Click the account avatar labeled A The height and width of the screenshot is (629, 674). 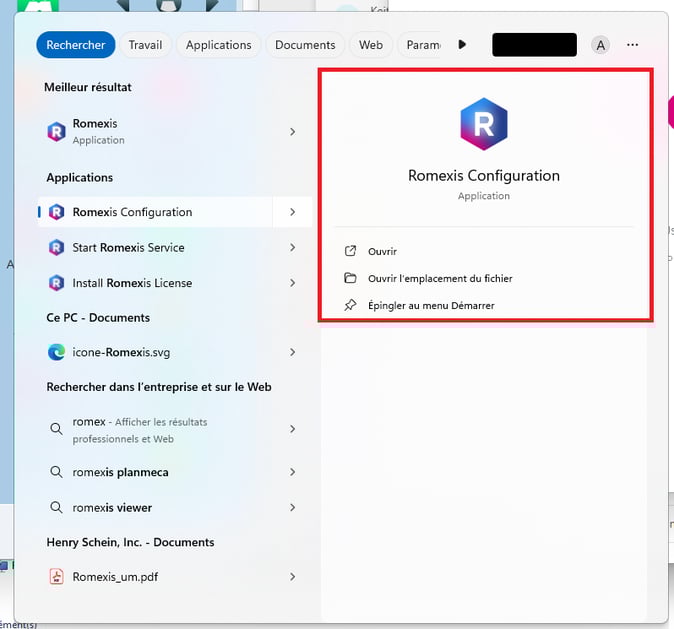[600, 45]
